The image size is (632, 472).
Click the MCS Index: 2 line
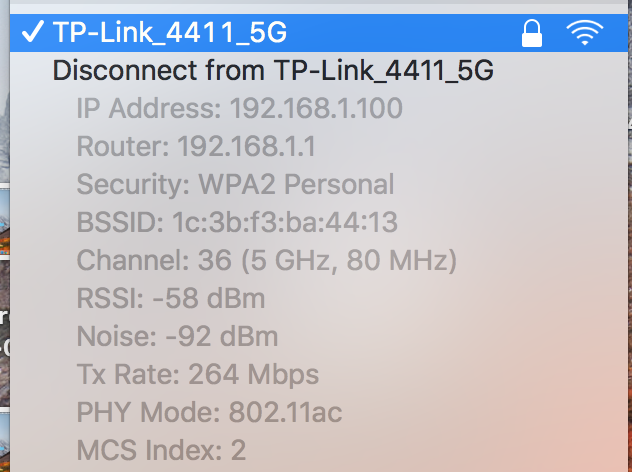coord(161,450)
